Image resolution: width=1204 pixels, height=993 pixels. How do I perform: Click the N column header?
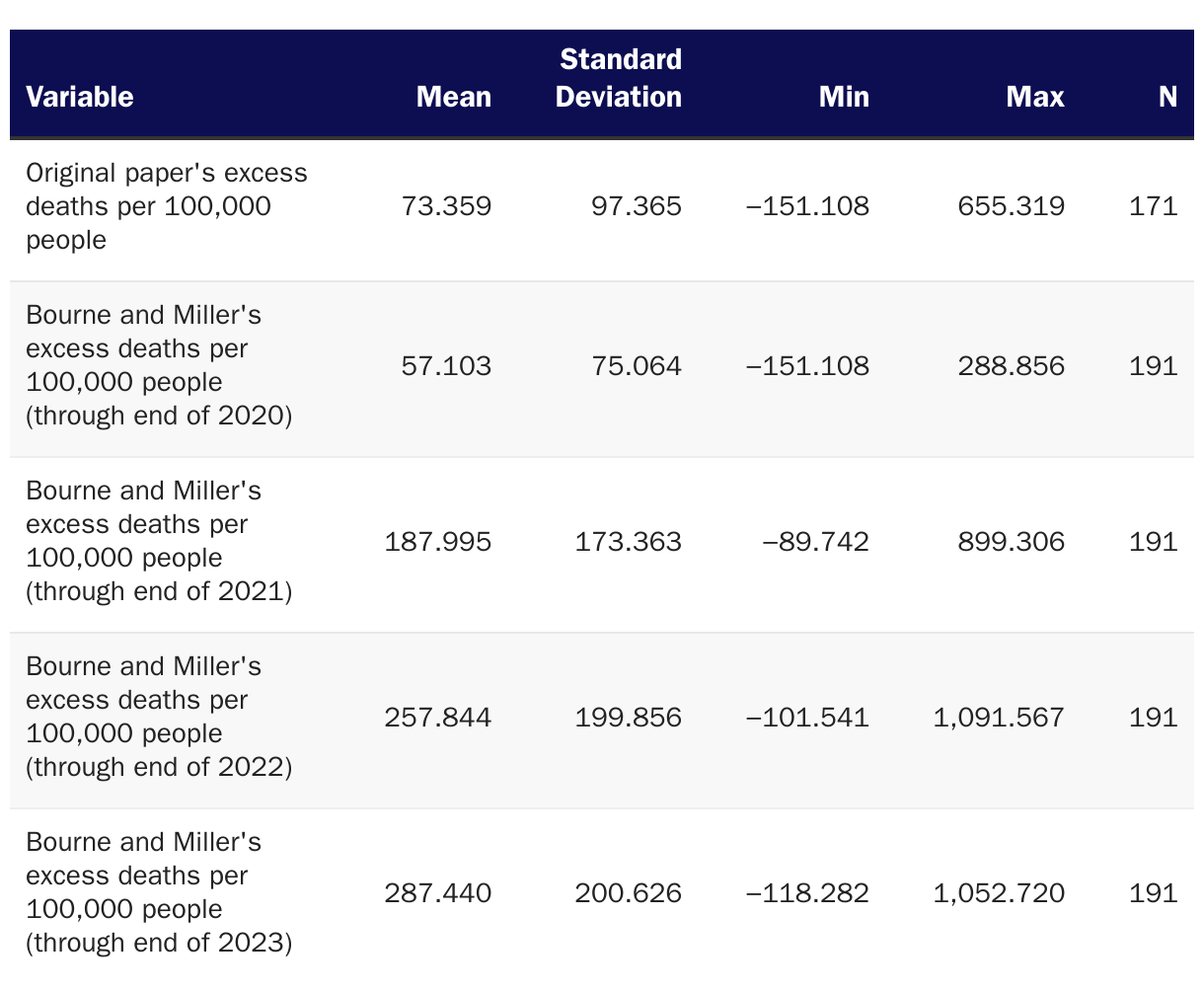pyautogui.click(x=1167, y=97)
